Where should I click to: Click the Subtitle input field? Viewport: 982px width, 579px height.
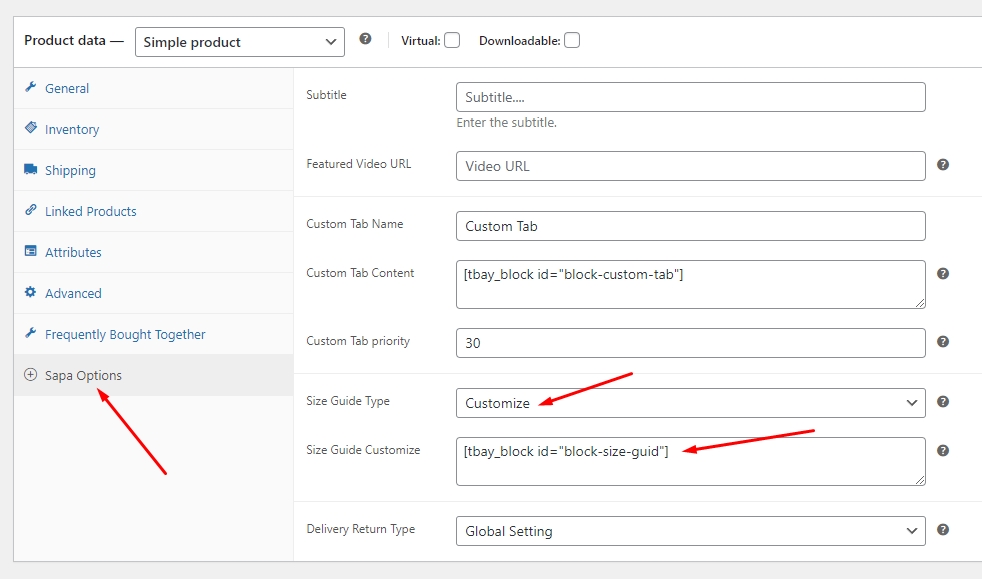click(690, 97)
